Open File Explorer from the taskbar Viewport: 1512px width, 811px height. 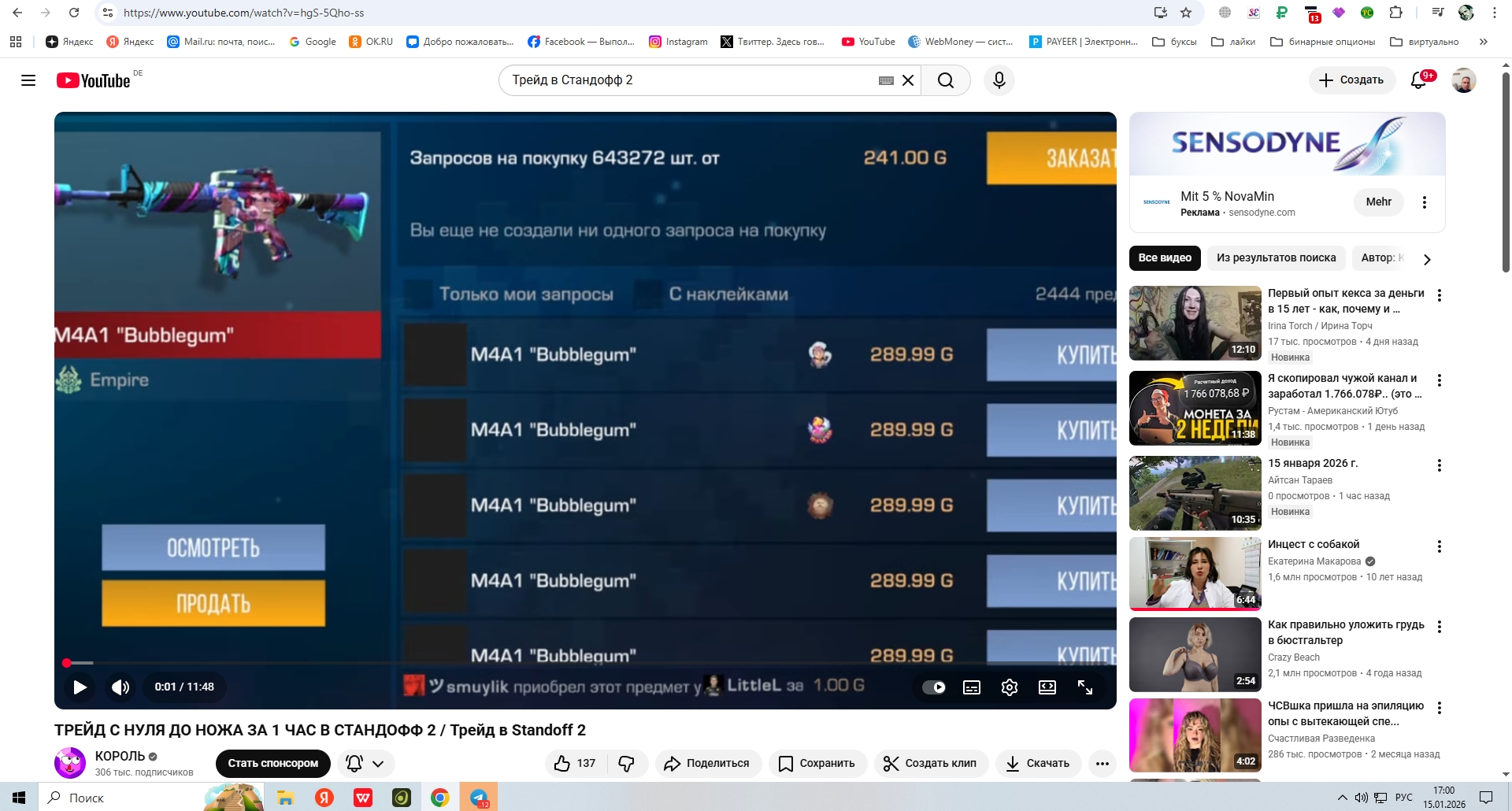(285, 798)
